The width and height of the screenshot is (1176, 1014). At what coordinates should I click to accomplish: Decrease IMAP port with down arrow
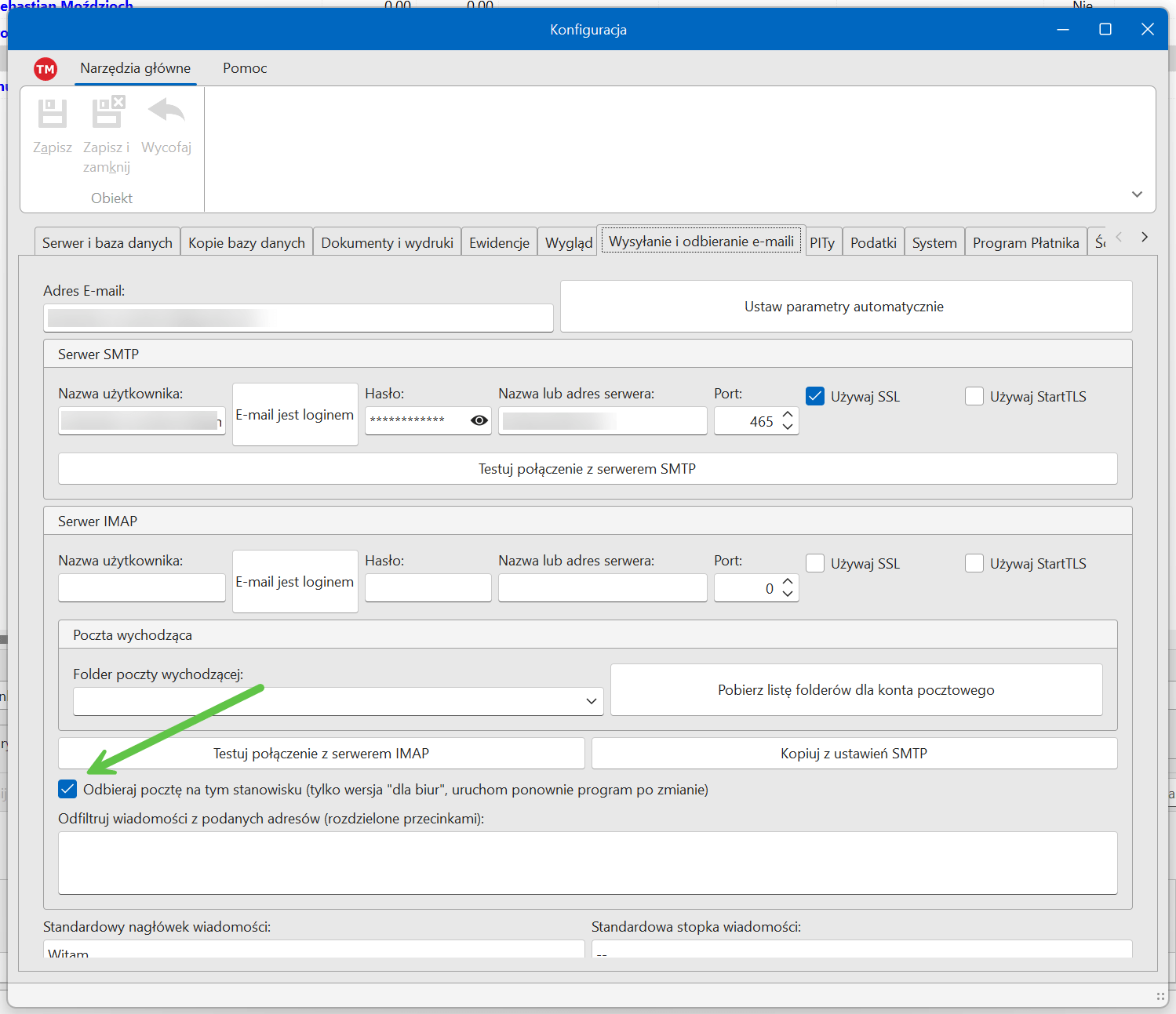tap(788, 594)
